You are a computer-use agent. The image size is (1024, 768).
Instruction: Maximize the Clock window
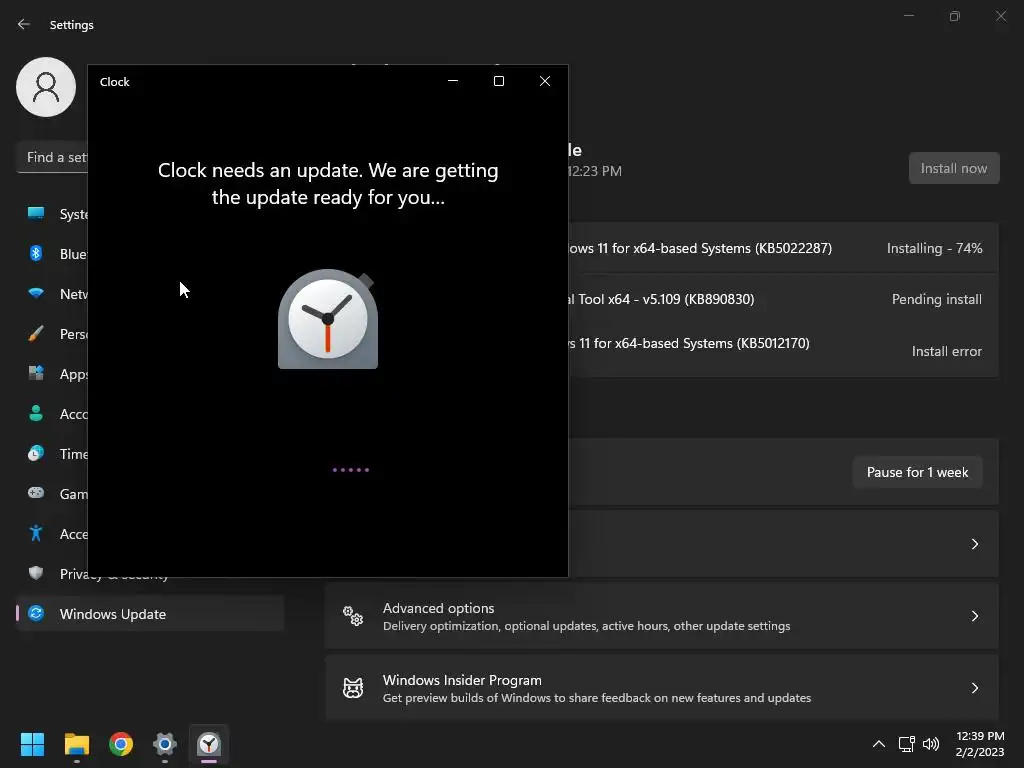click(499, 81)
